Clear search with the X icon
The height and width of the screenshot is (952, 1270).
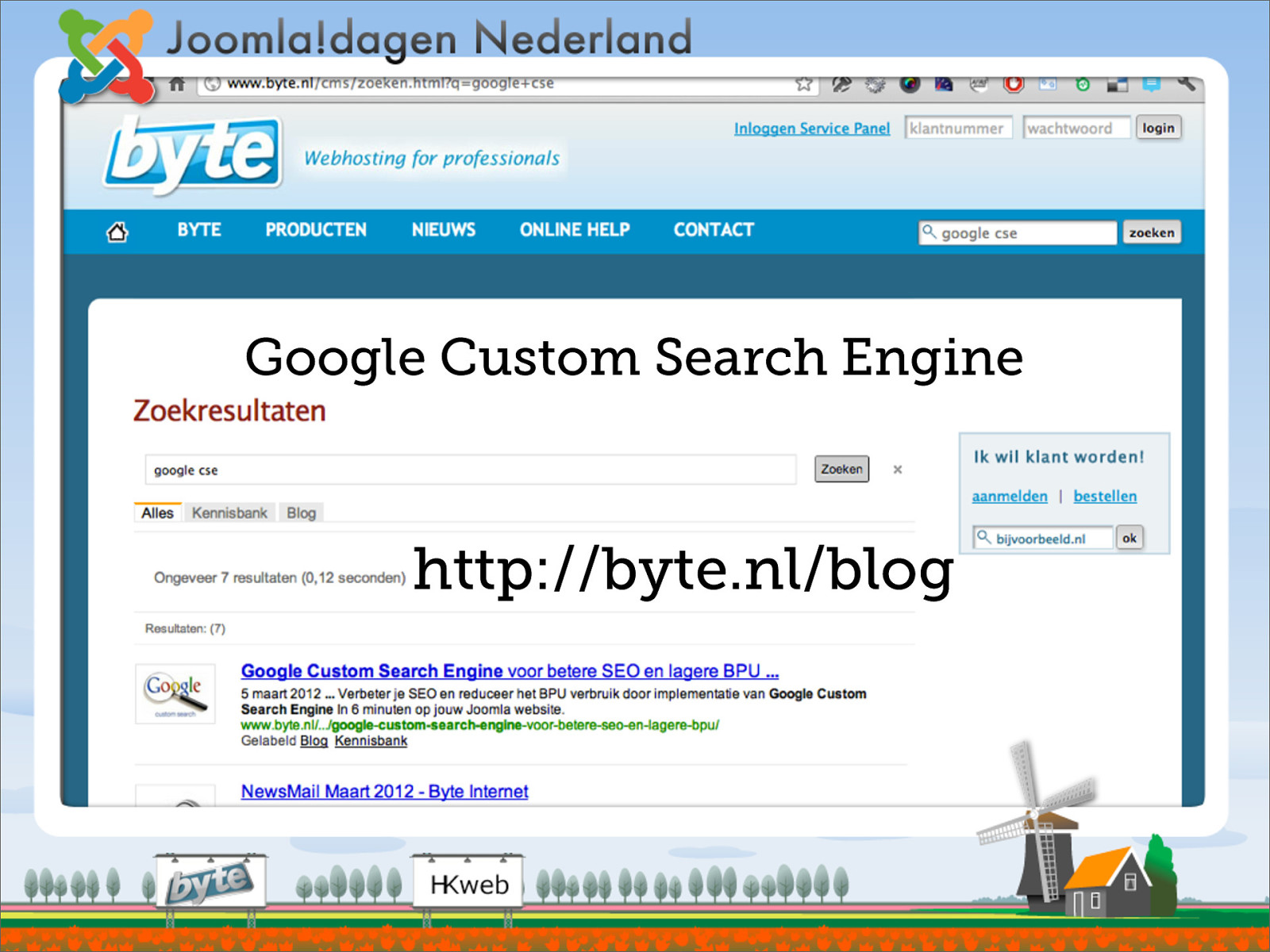(898, 470)
